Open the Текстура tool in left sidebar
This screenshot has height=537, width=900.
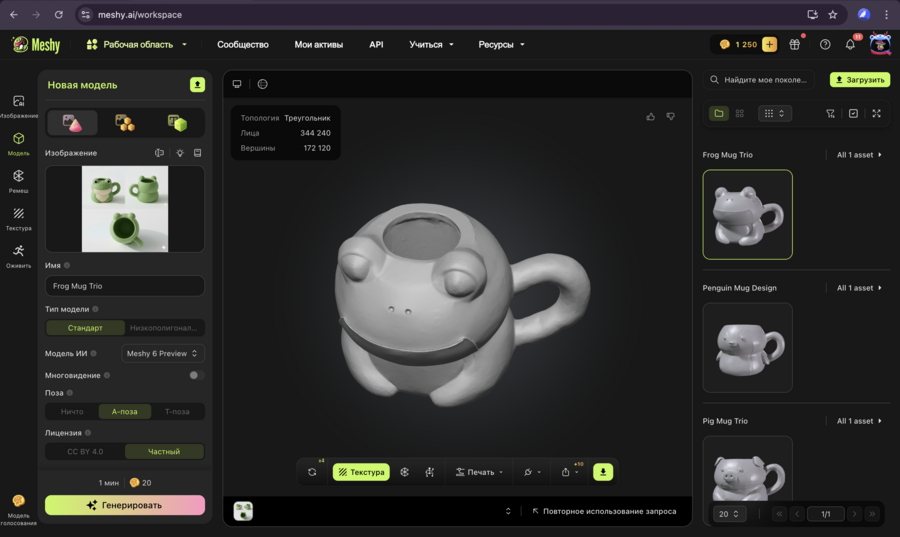(x=18, y=217)
